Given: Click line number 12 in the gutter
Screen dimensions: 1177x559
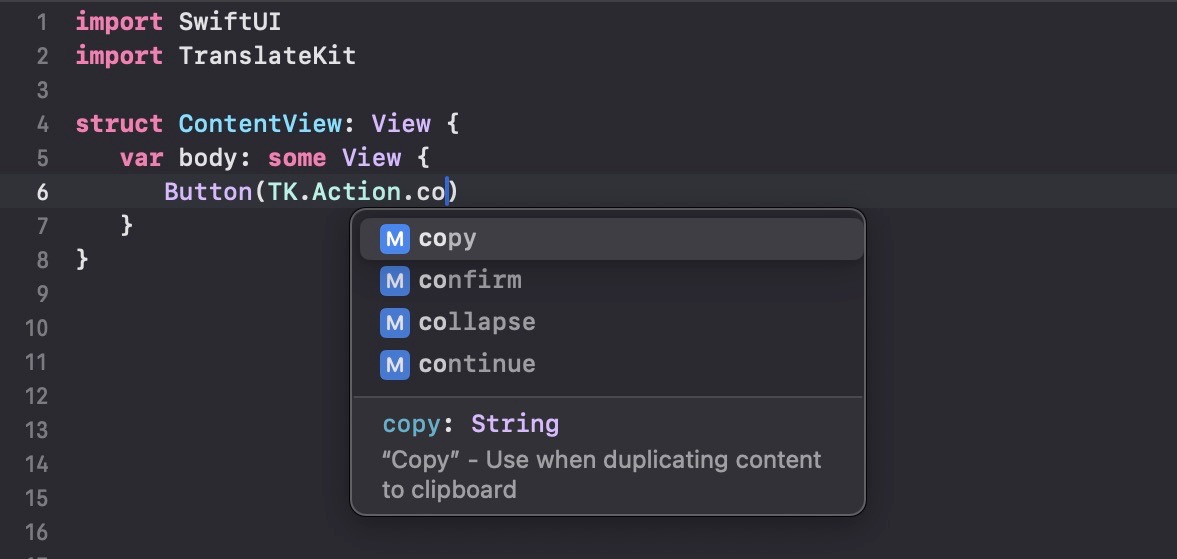Looking at the screenshot, I should (36, 396).
